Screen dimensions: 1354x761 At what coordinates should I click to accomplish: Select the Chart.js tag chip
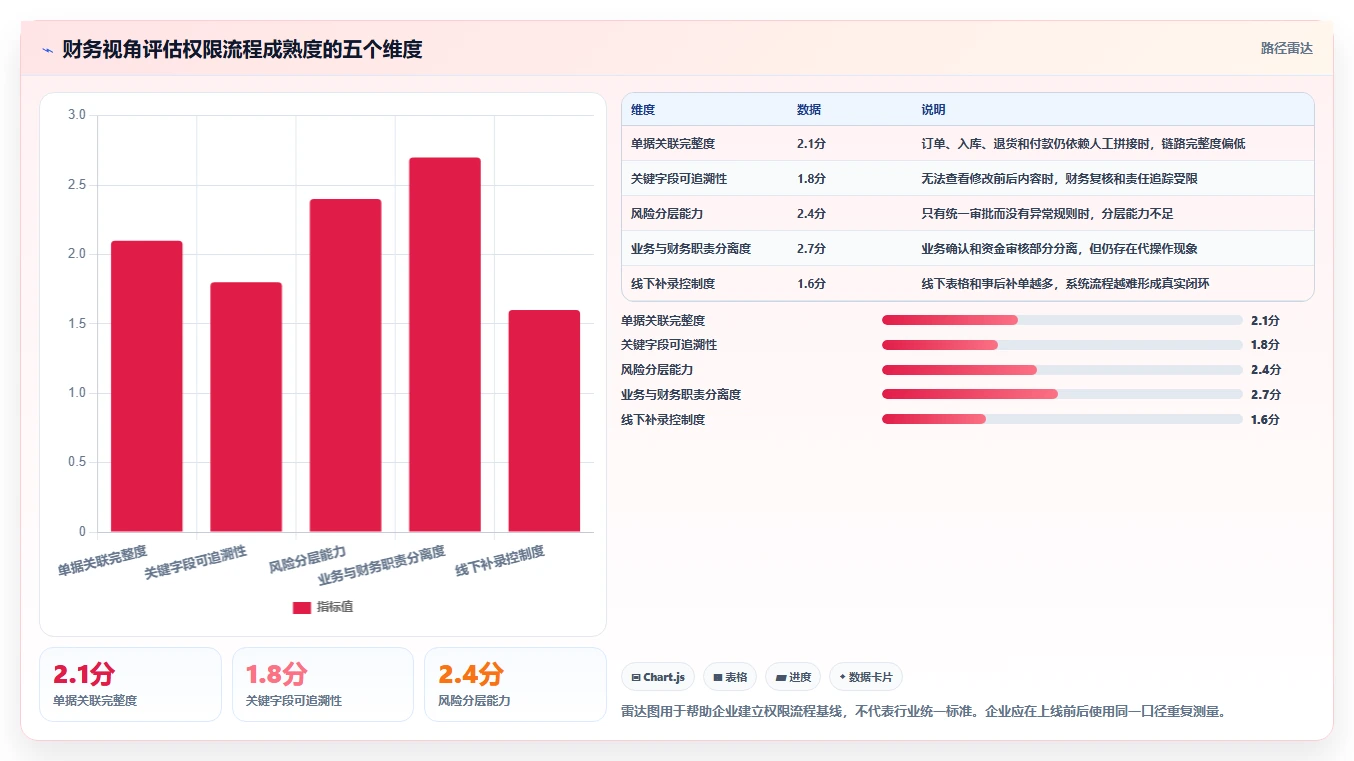(658, 677)
